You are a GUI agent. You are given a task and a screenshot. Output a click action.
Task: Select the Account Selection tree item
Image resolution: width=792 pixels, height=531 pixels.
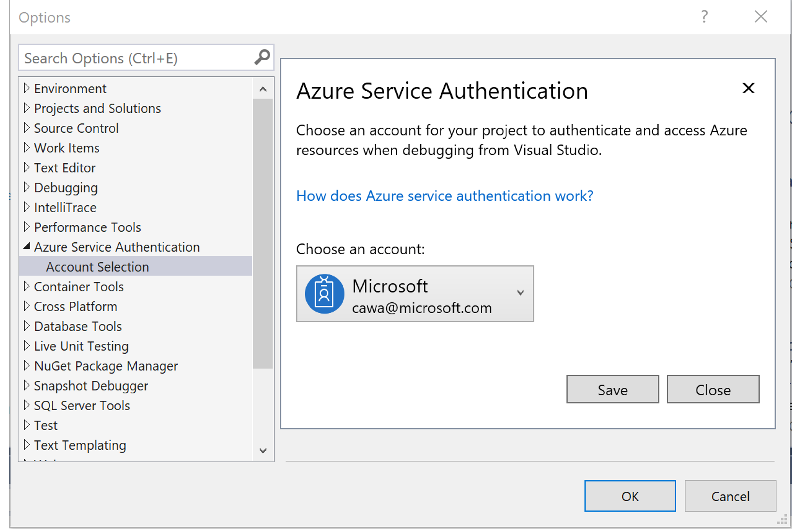coord(135,266)
